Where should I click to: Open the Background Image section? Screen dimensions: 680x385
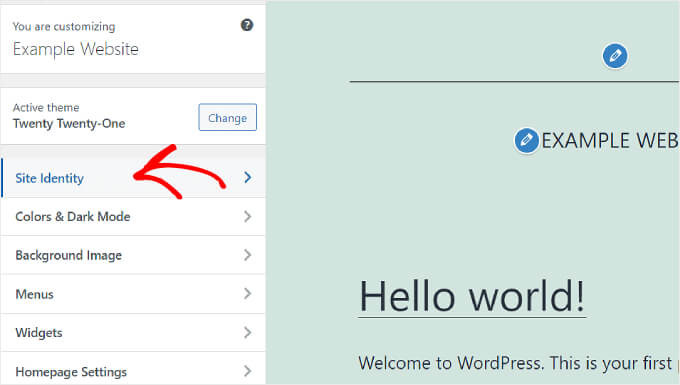(x=133, y=255)
